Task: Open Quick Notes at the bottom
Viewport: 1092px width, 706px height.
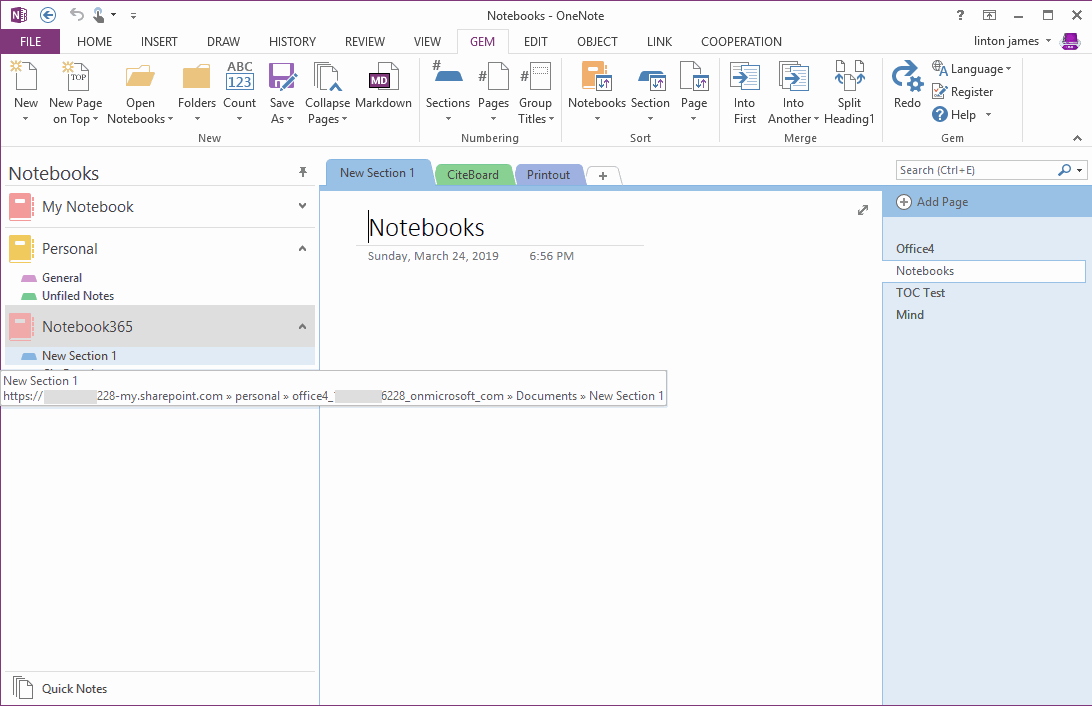Action: tap(74, 689)
